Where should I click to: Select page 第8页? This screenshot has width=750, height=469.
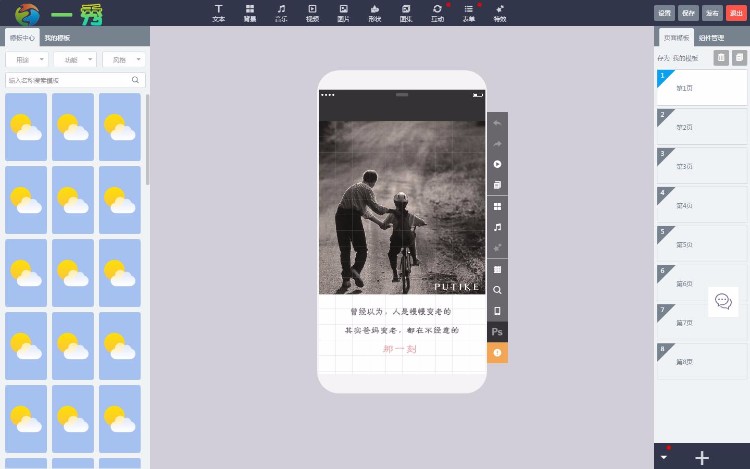(702, 361)
